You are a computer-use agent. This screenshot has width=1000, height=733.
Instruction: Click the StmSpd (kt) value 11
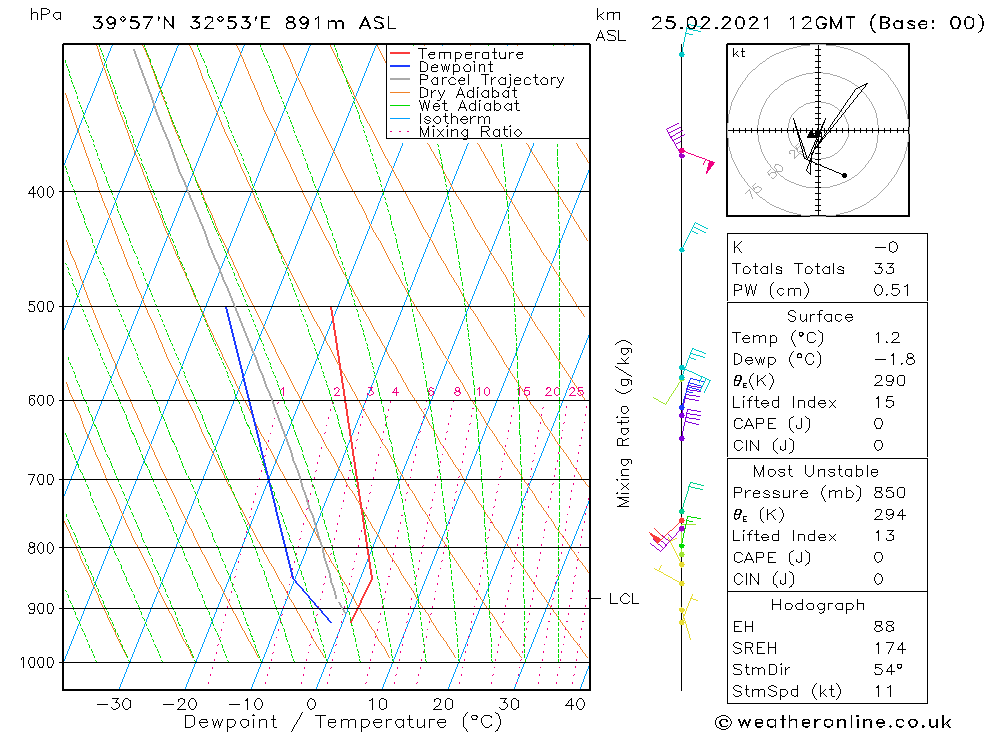tap(883, 692)
